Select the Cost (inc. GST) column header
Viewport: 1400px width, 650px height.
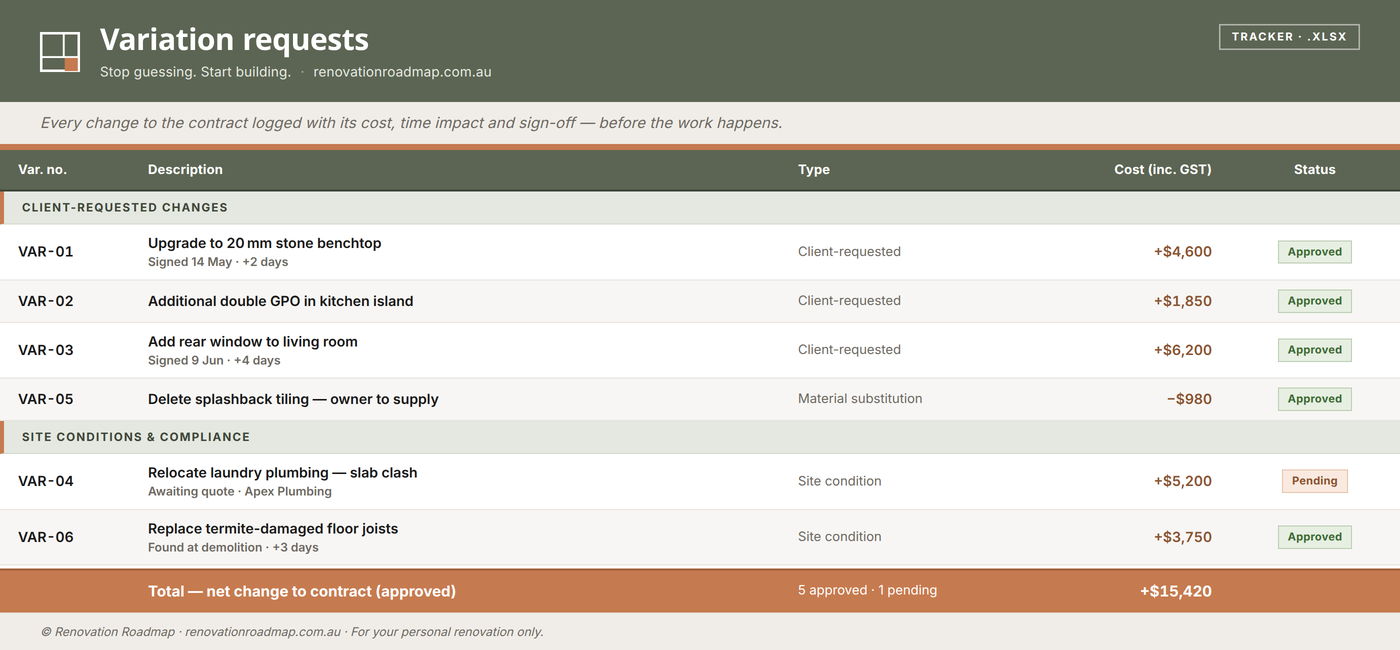click(1163, 170)
